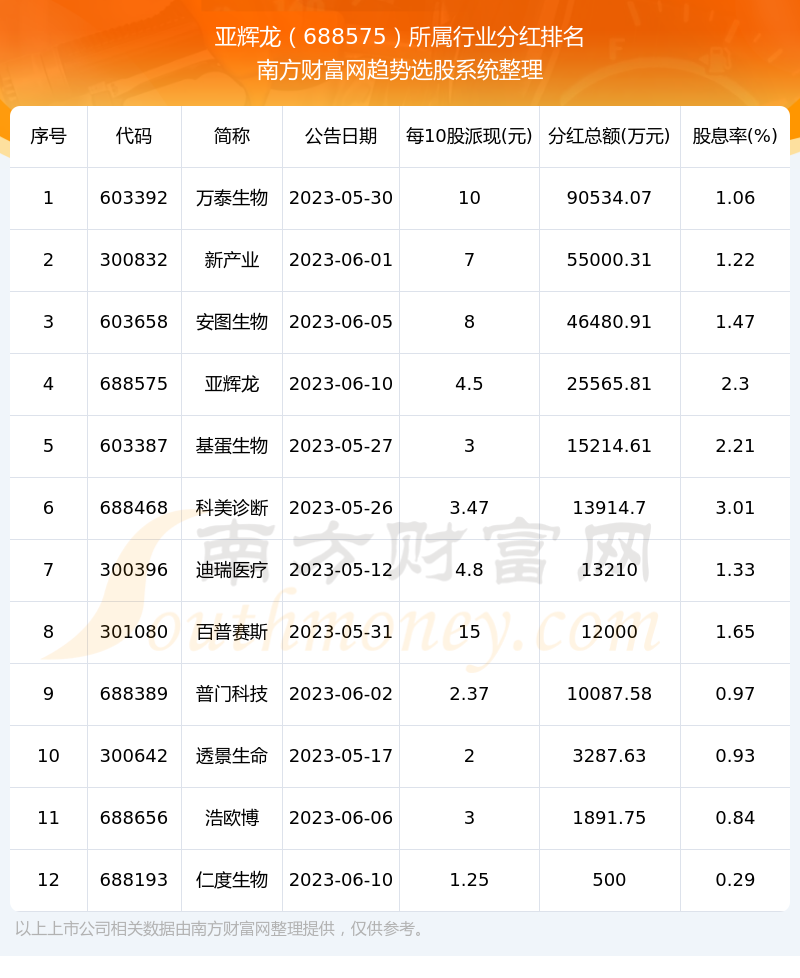This screenshot has width=800, height=978.
Task: Select the 简称 column header
Action: coord(231,136)
